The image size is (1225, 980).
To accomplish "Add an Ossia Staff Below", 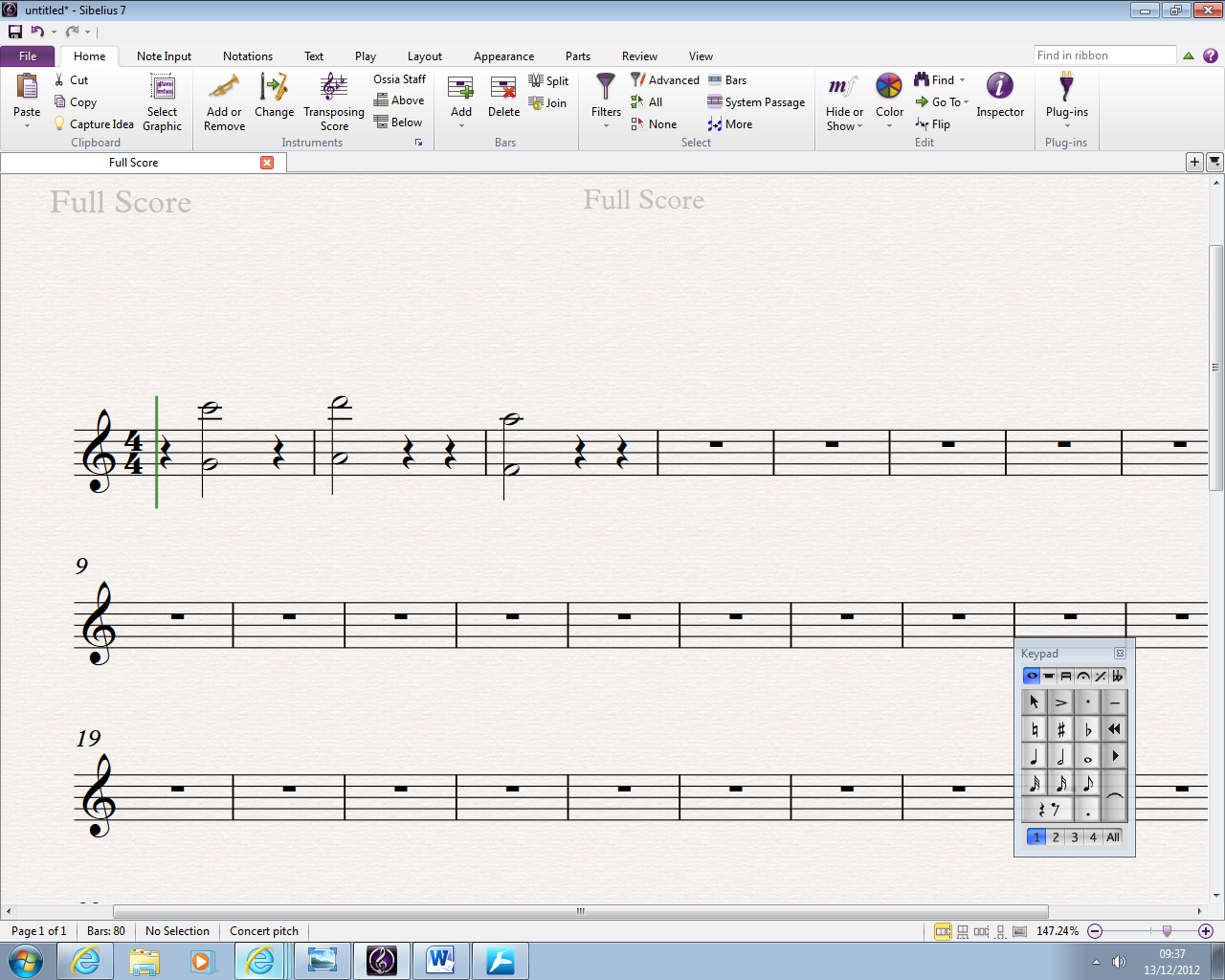I will (398, 122).
